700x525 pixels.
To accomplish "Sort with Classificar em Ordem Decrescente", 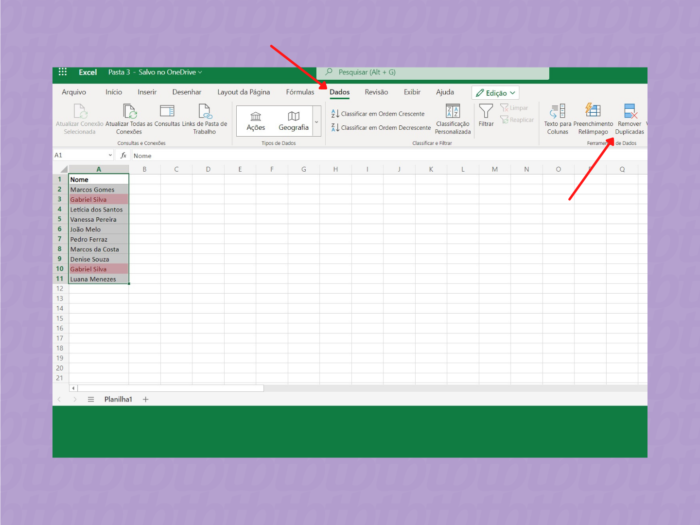I will pyautogui.click(x=381, y=128).
